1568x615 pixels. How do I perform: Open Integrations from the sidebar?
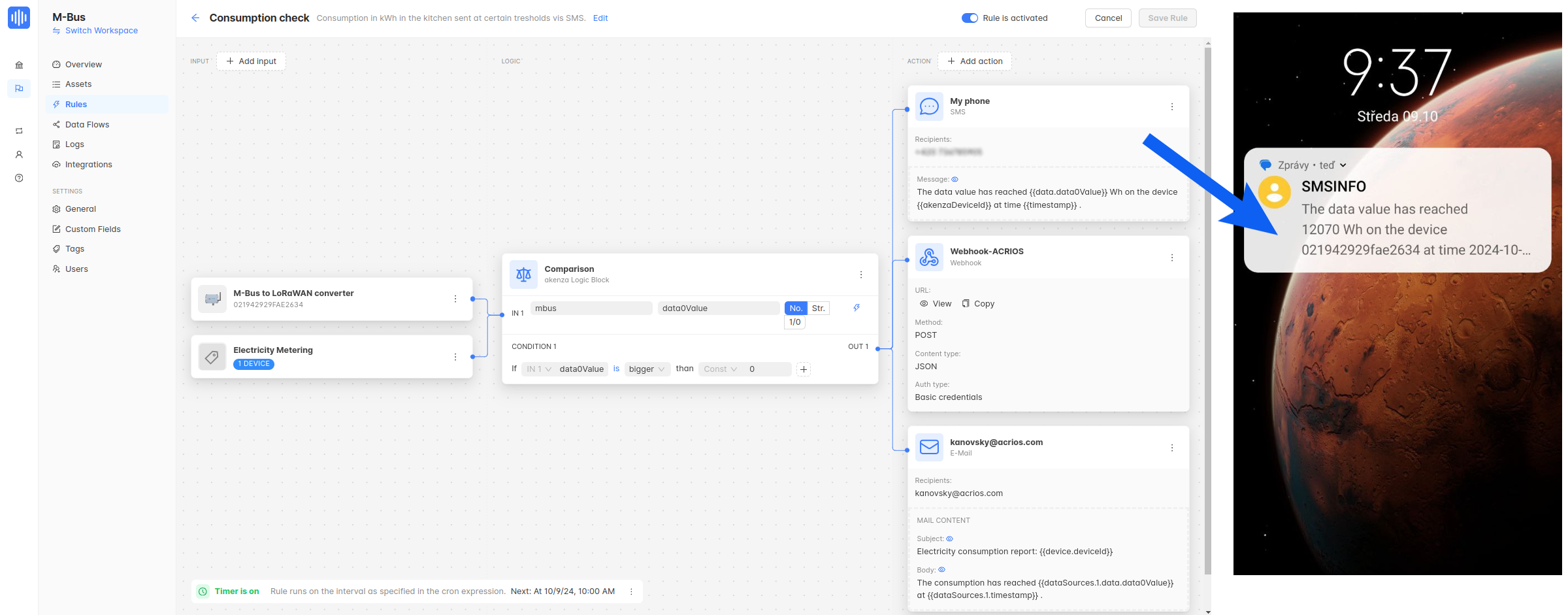pyautogui.click(x=88, y=165)
